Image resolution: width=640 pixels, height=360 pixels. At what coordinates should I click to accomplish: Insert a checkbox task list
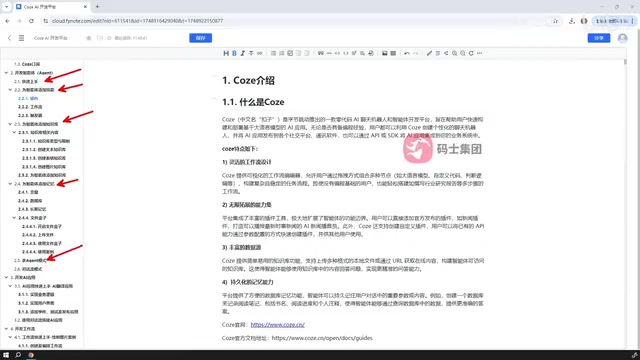[x=290, y=53]
